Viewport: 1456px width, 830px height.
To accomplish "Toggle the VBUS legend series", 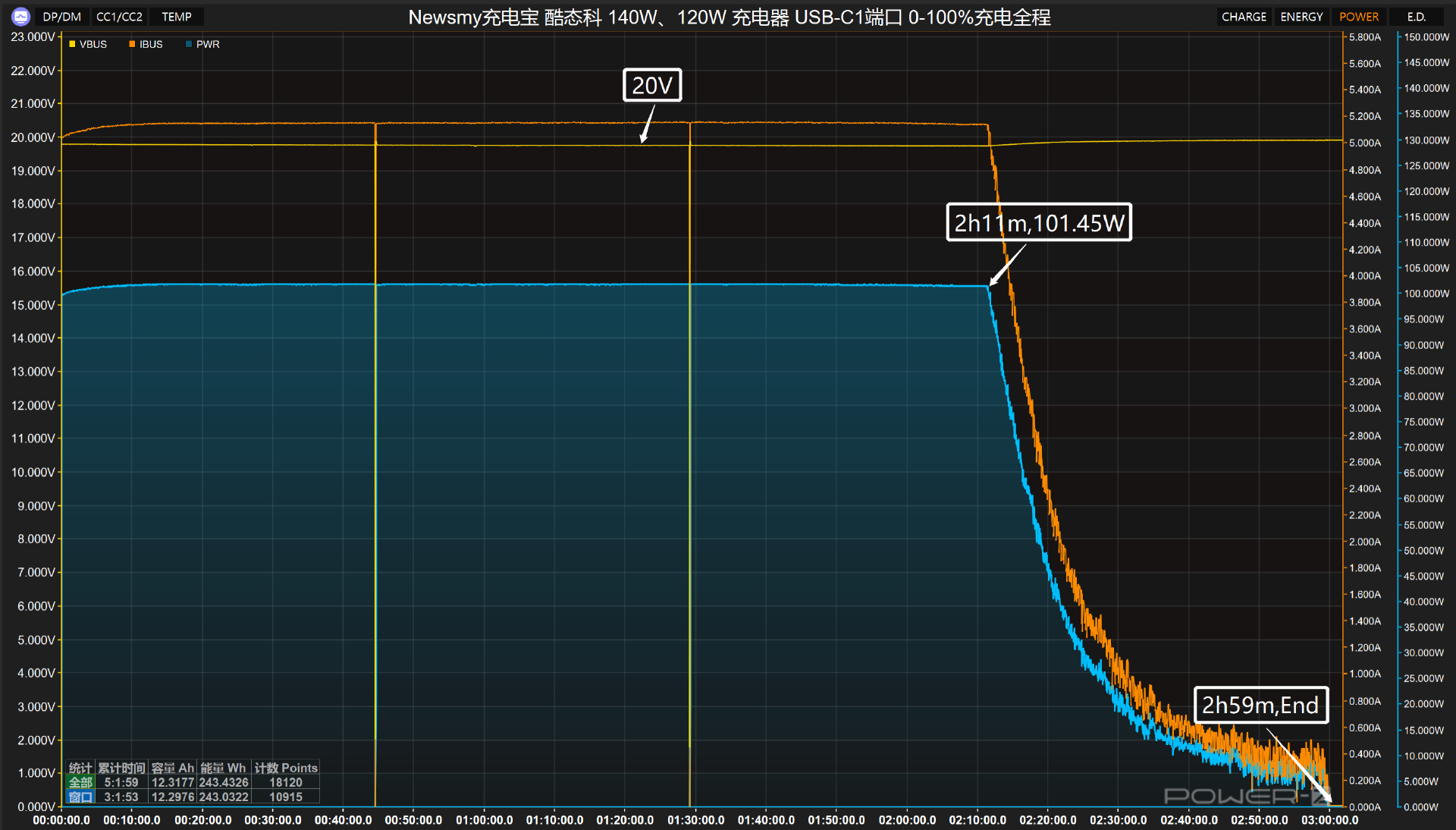I will pyautogui.click(x=88, y=44).
